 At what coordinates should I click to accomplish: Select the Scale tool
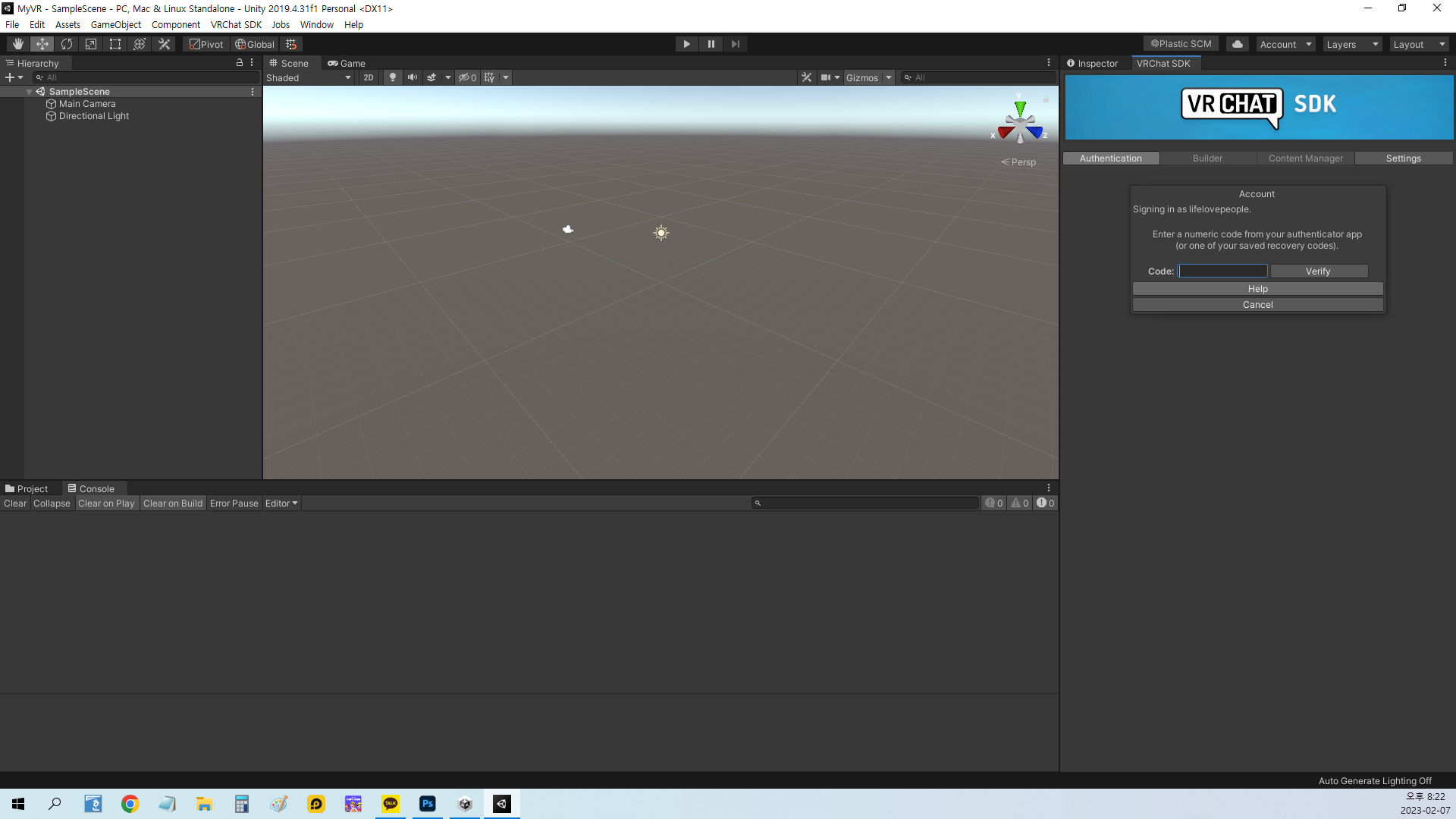click(91, 44)
